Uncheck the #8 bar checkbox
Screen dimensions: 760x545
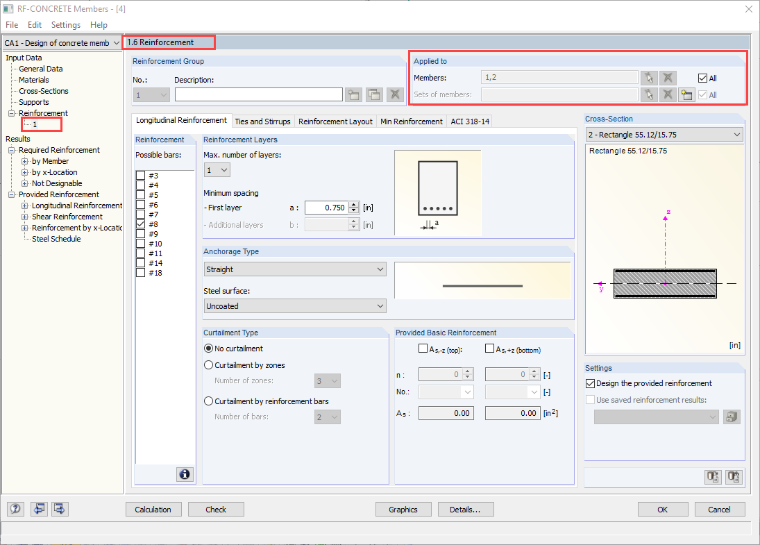tap(141, 224)
